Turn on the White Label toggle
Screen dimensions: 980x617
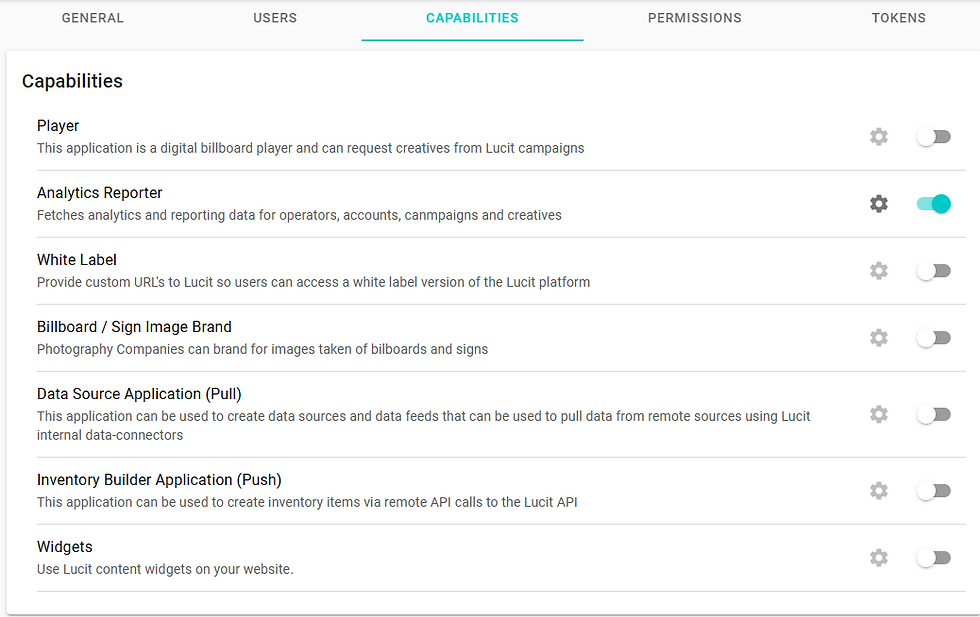933,271
